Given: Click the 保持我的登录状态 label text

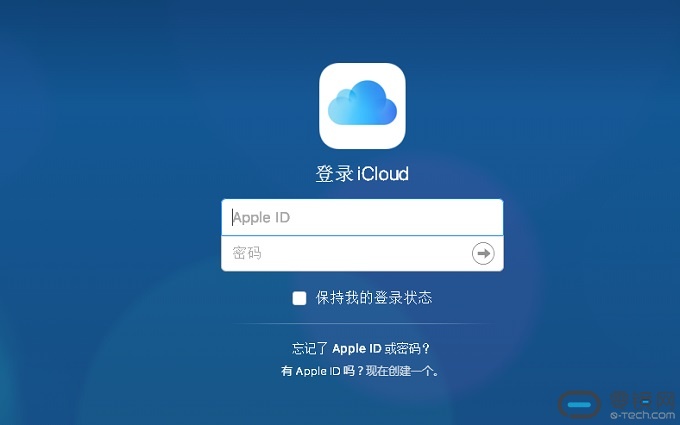Looking at the screenshot, I should (x=374, y=298).
